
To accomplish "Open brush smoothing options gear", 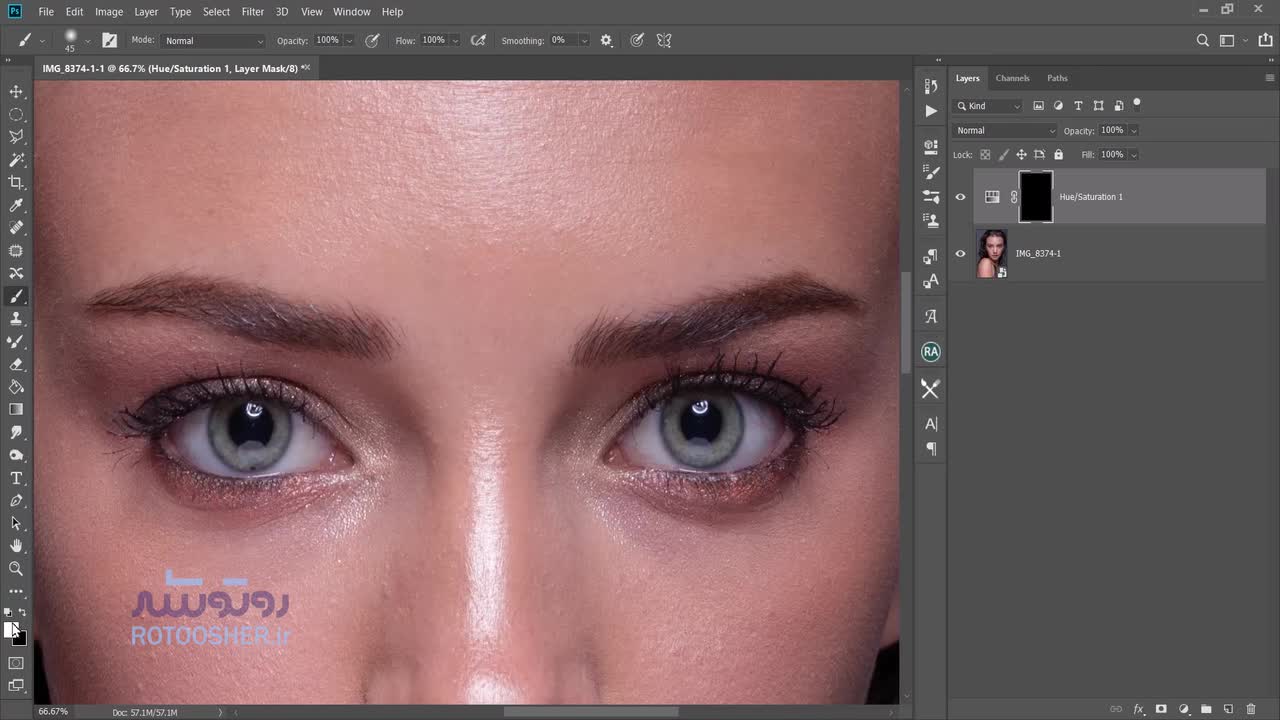I will tap(606, 41).
